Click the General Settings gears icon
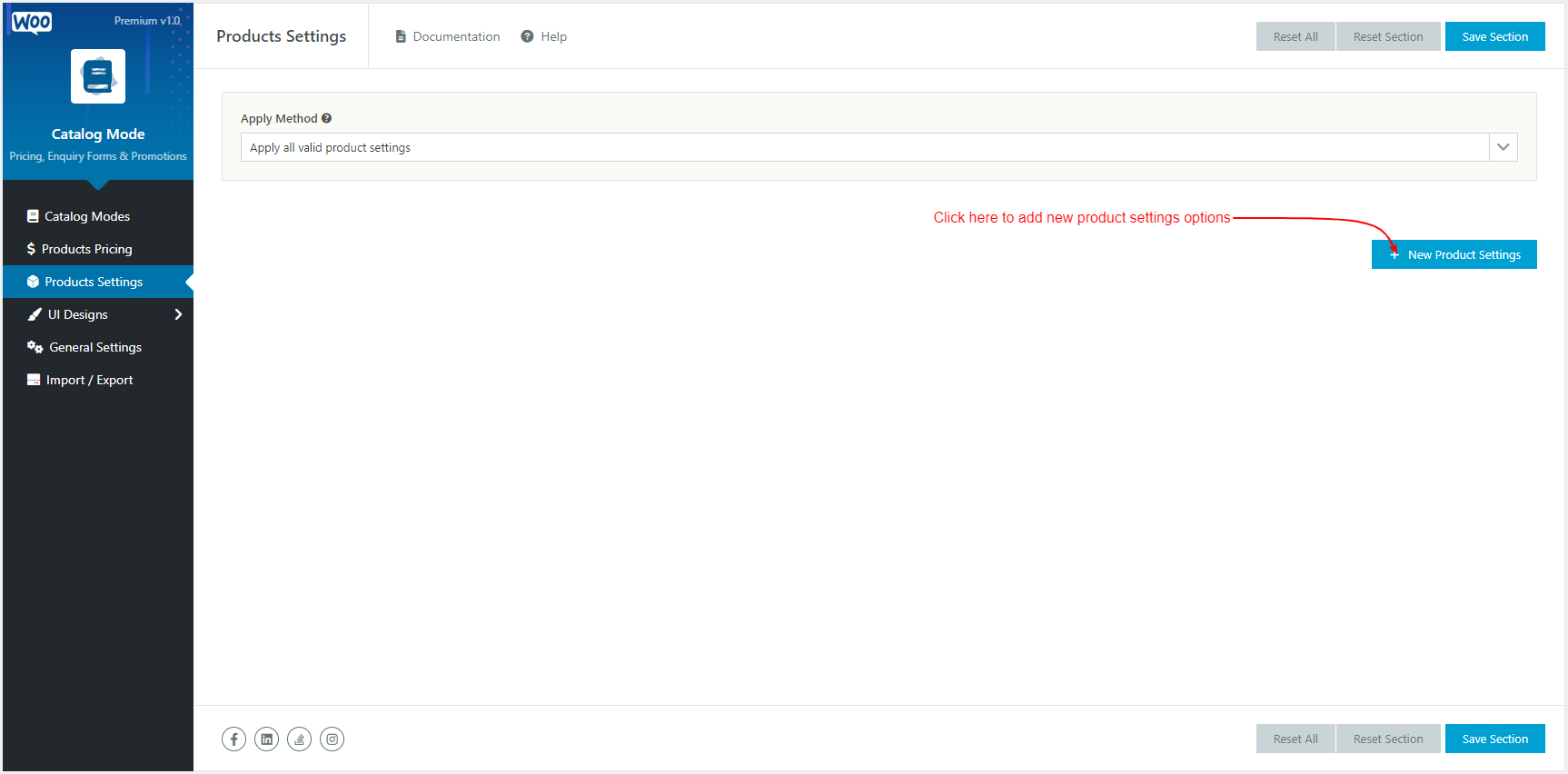 (x=35, y=347)
